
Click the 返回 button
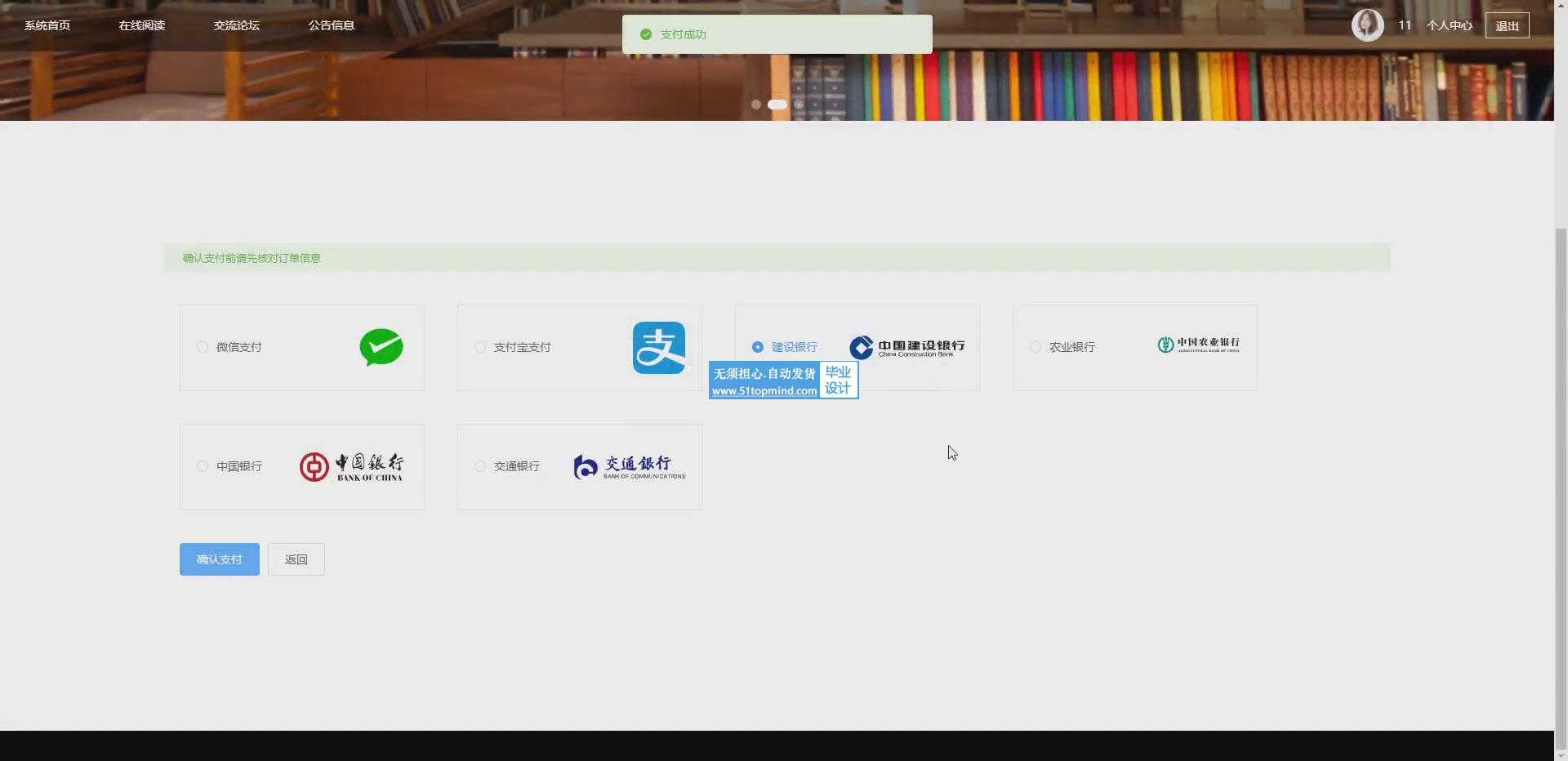coord(296,559)
